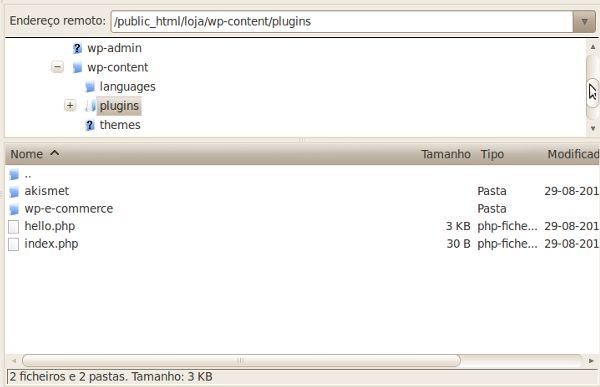This screenshot has width=600, height=387.
Task: Select plugins folder in the tree
Action: (119, 106)
